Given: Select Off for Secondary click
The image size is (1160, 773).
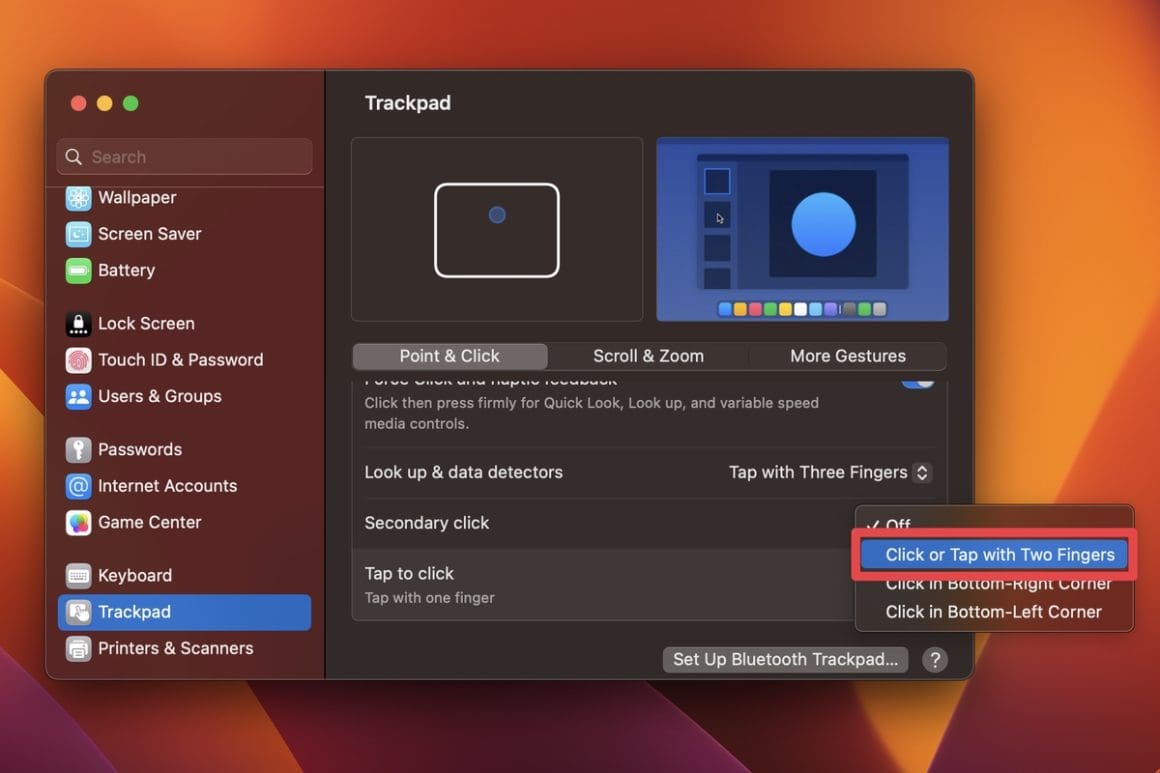Looking at the screenshot, I should [897, 525].
